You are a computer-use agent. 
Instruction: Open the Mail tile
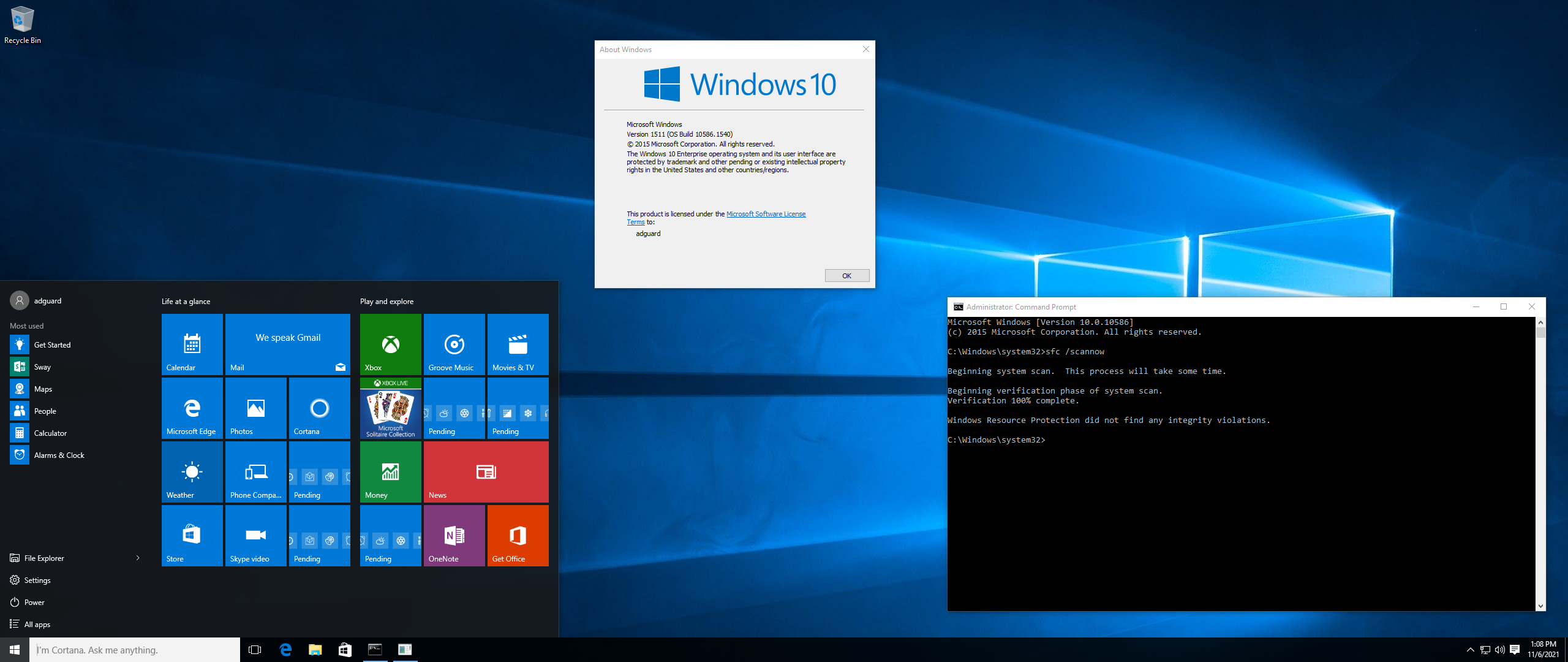[288, 344]
